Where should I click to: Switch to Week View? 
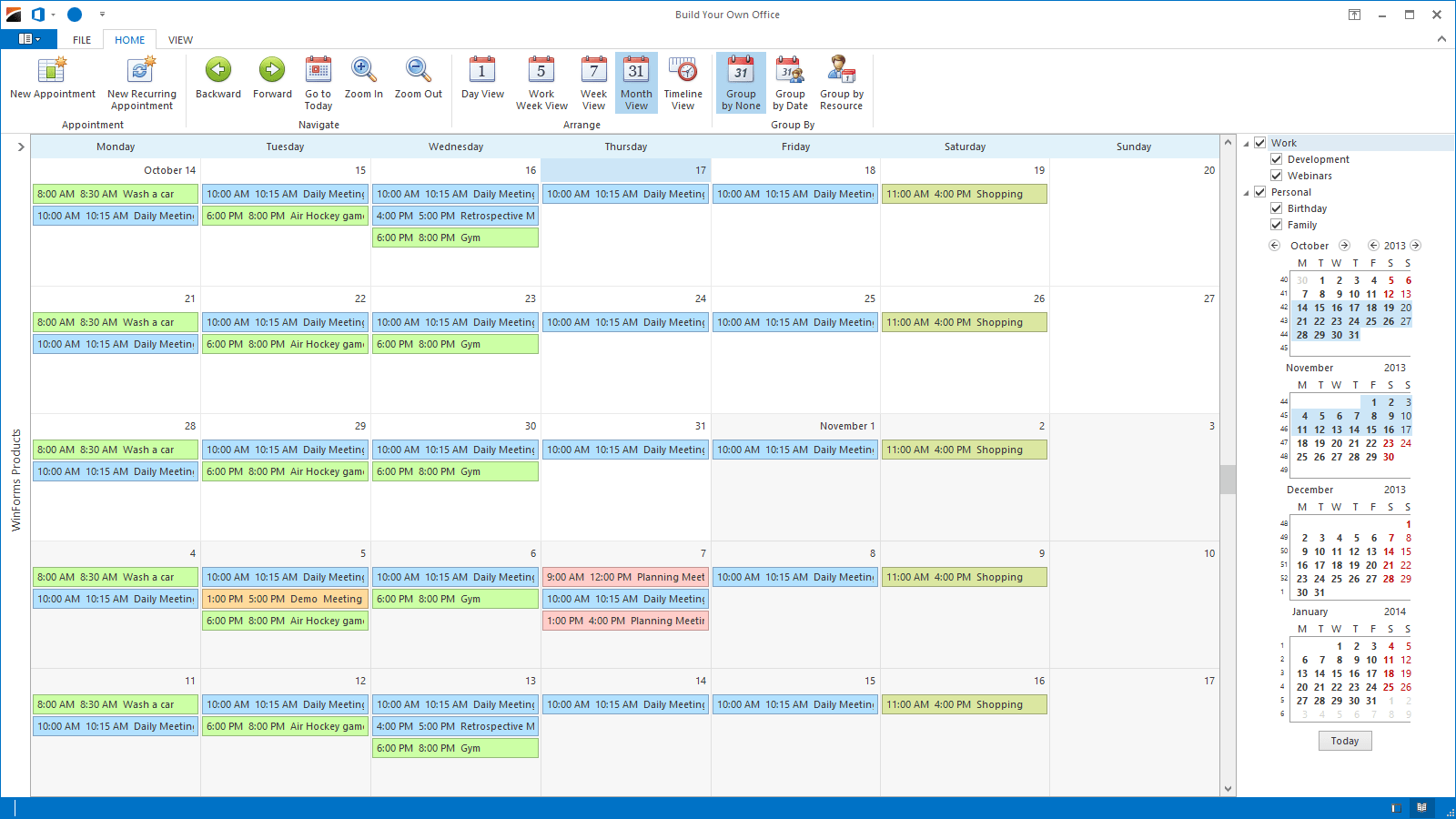tap(593, 83)
